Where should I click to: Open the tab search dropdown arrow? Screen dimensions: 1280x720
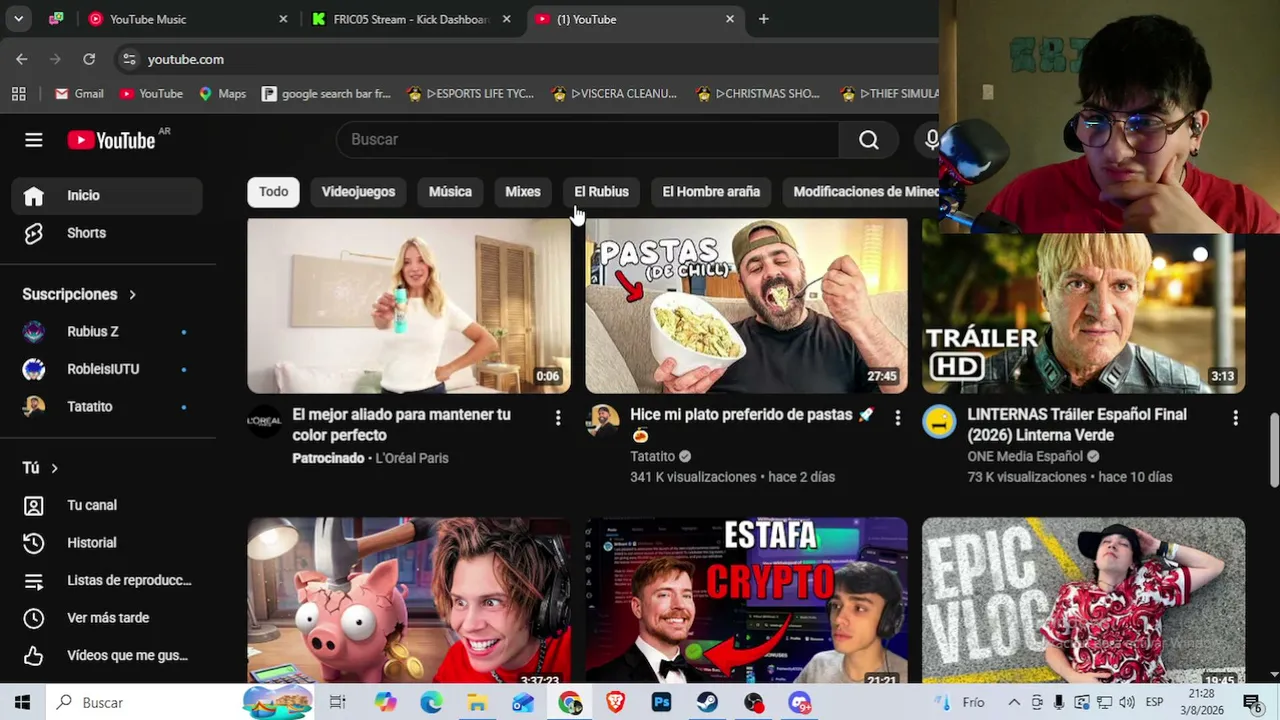pos(19,19)
